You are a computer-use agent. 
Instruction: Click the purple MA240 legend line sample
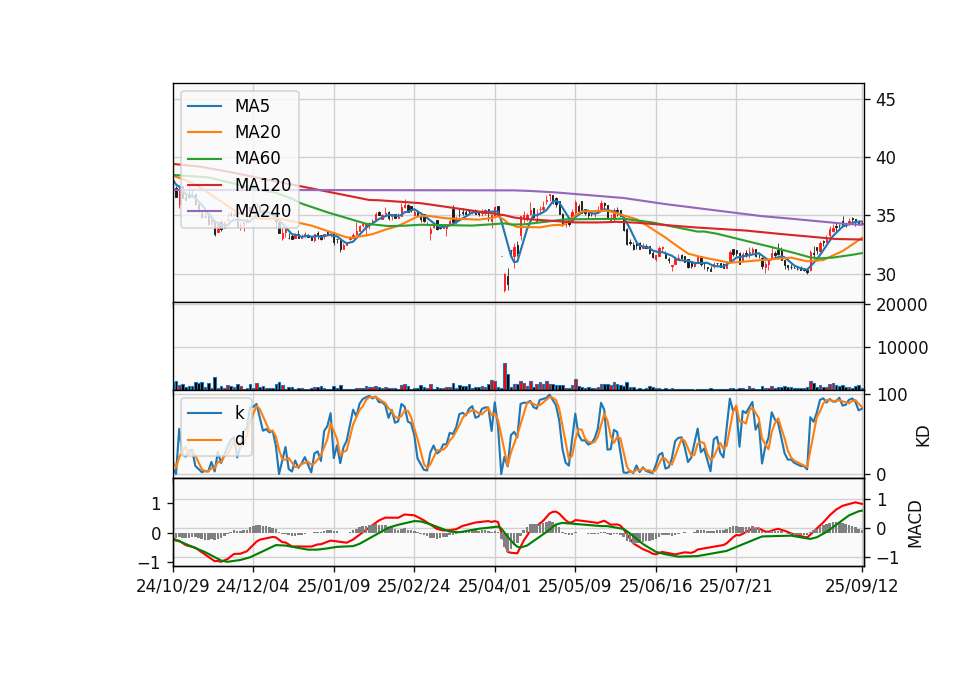pyautogui.click(x=204, y=211)
